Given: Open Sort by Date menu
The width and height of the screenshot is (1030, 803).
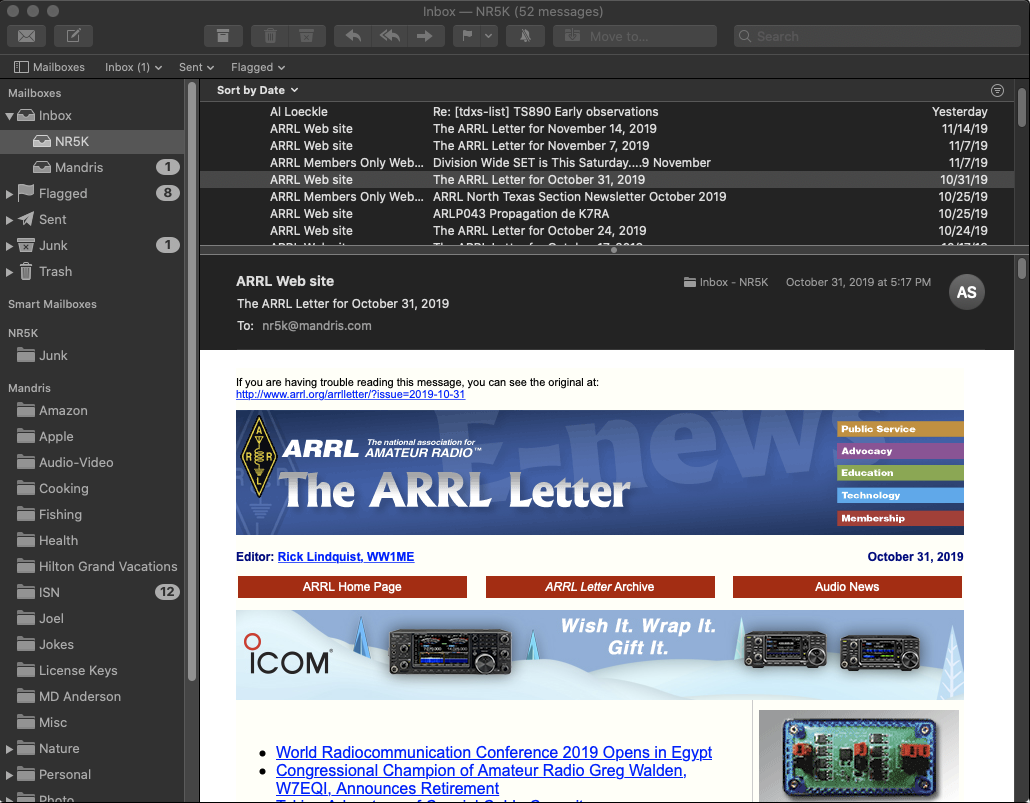Looking at the screenshot, I should [x=258, y=90].
